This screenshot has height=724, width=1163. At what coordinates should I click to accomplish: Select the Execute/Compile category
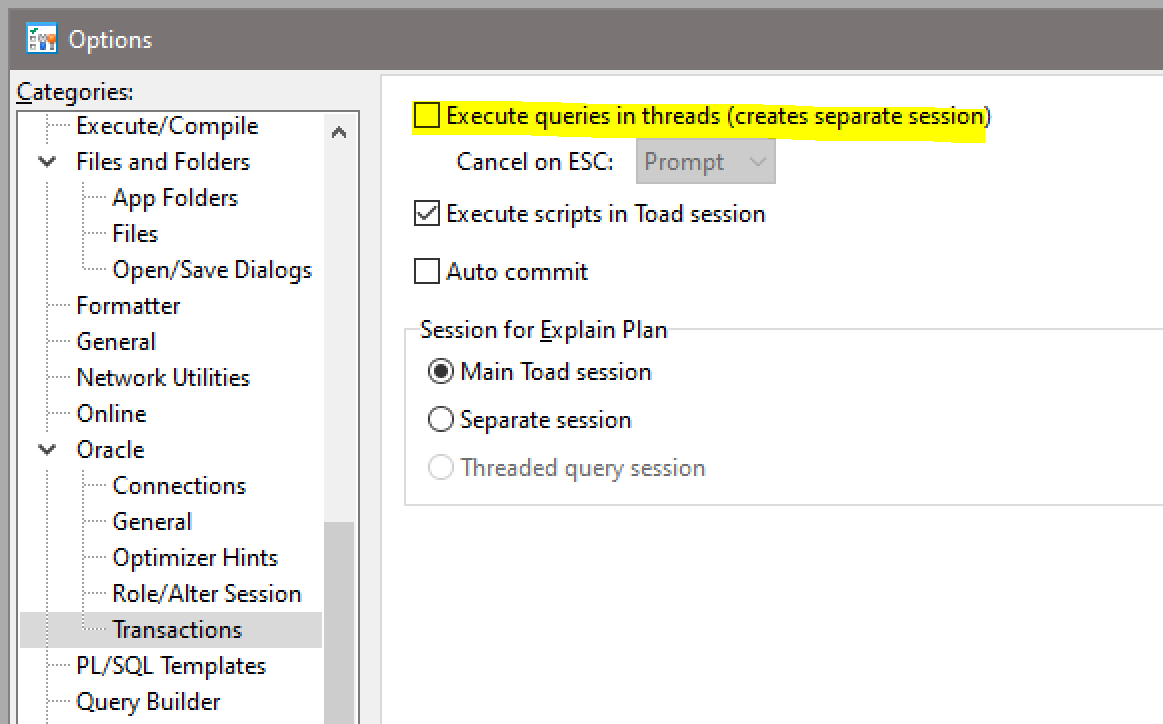click(167, 126)
